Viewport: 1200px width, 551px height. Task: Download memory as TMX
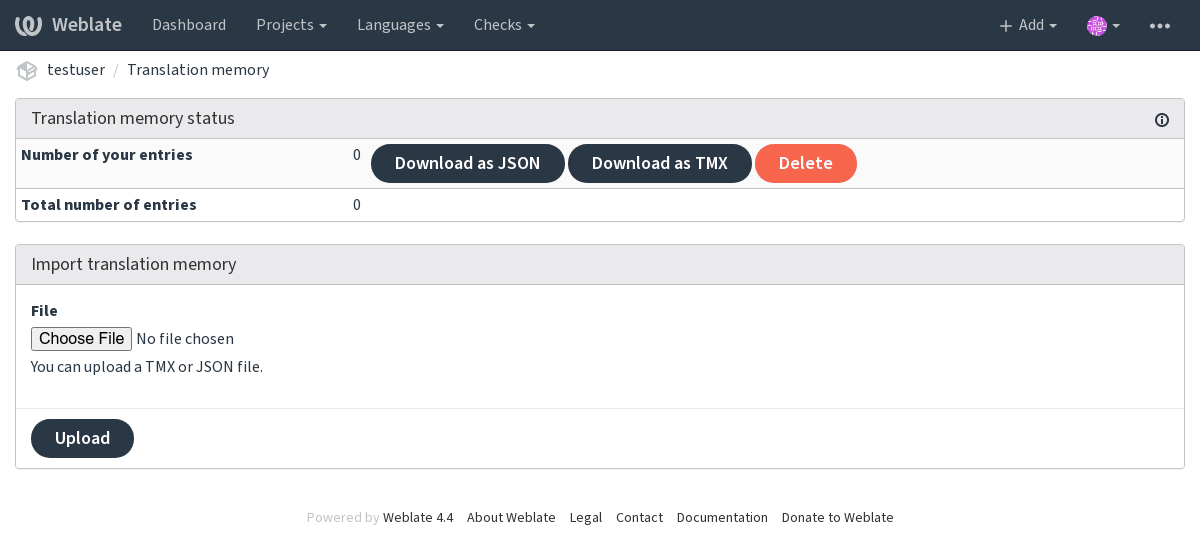pyautogui.click(x=660, y=163)
